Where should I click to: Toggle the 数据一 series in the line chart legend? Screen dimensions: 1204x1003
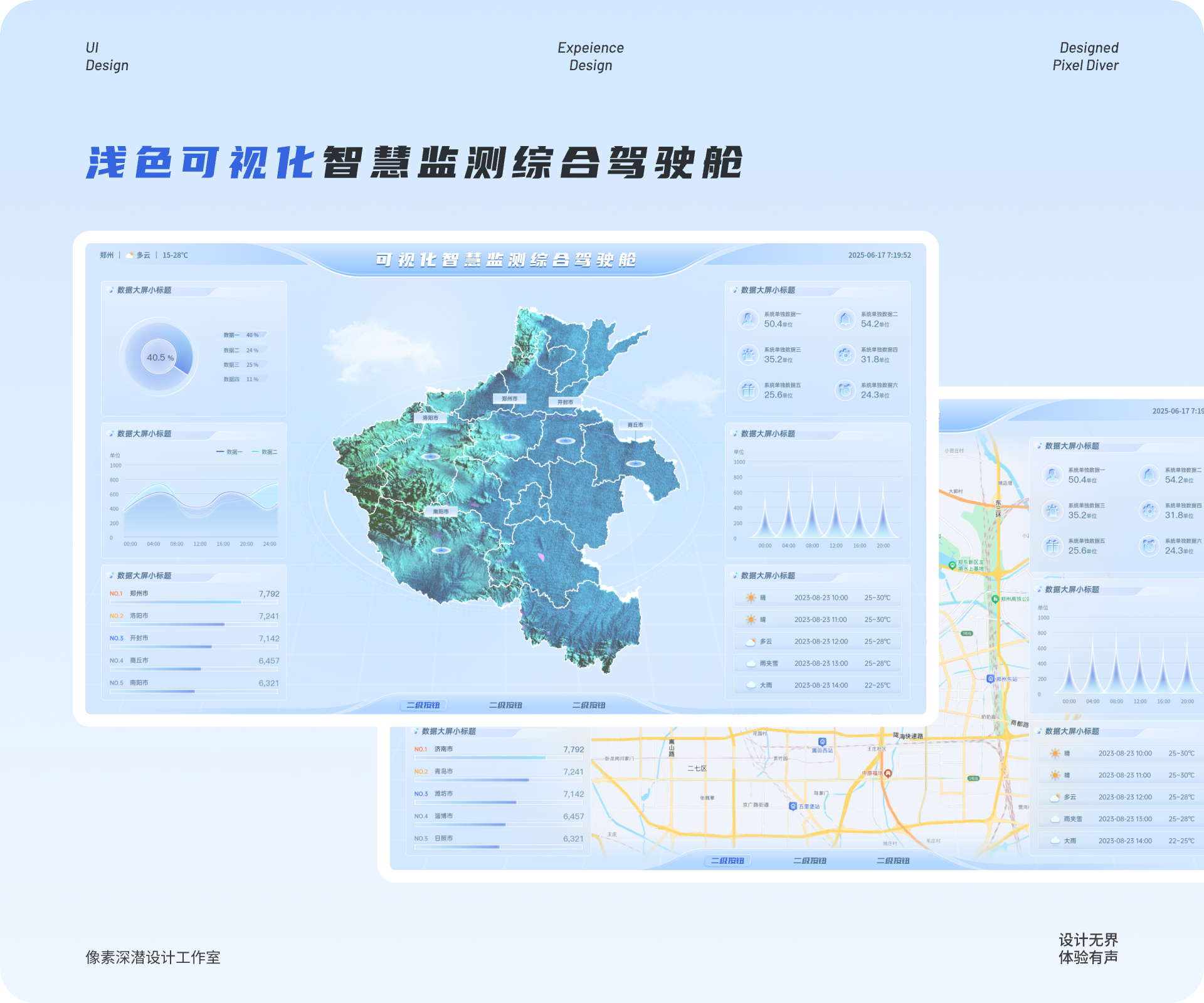229,452
